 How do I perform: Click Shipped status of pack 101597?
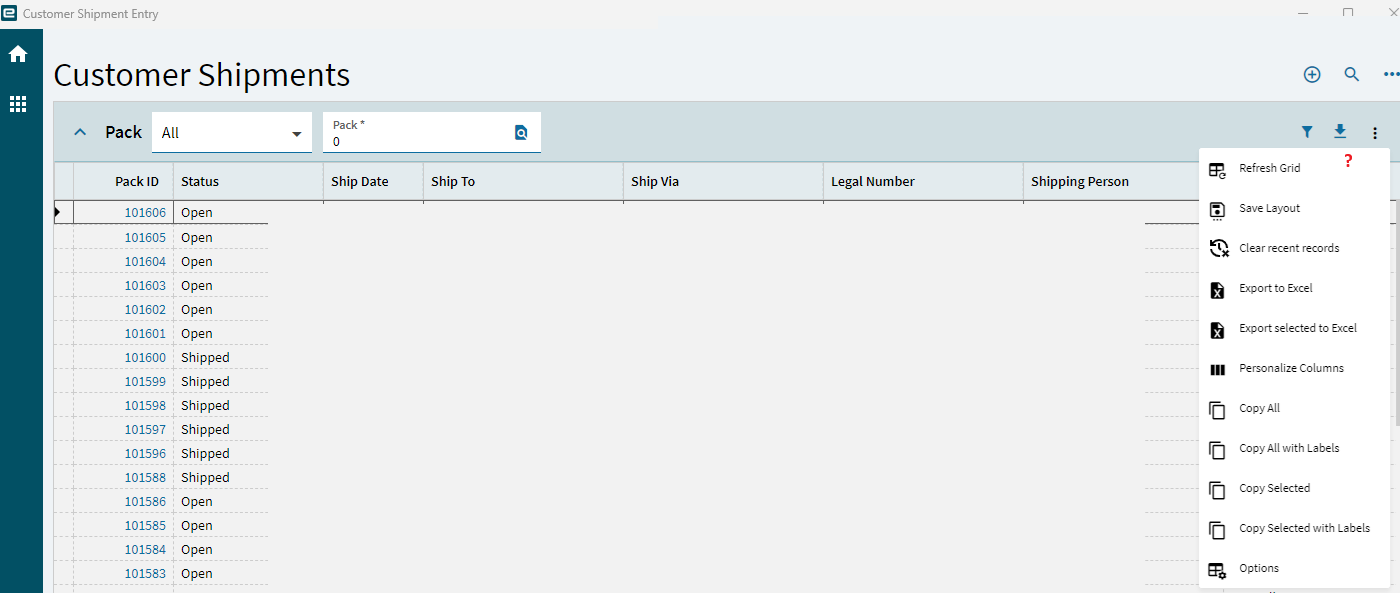point(205,429)
